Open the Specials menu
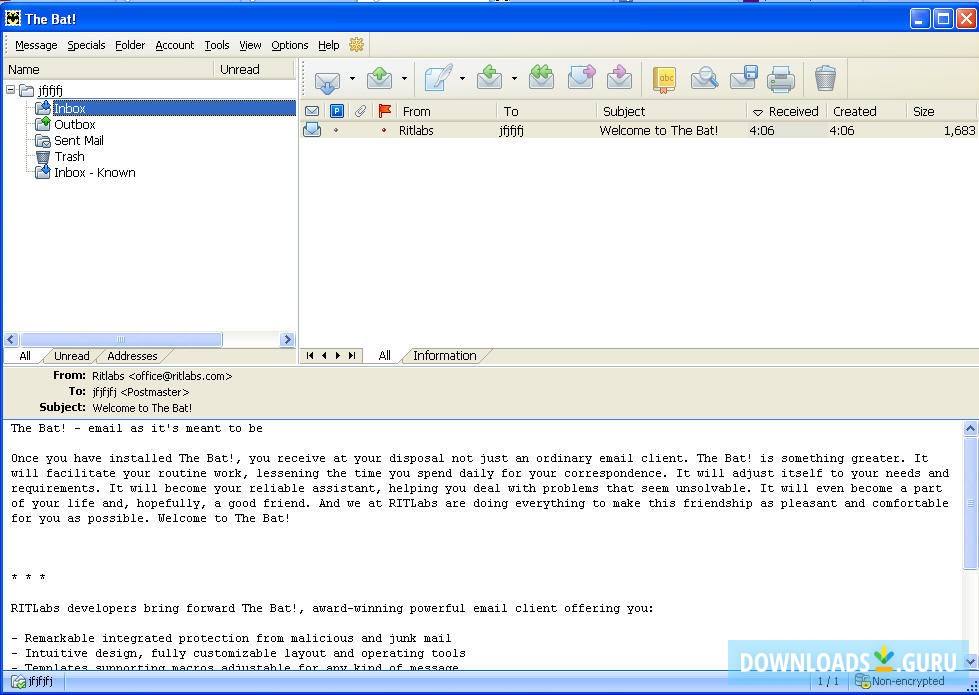The image size is (979, 695). (x=86, y=45)
